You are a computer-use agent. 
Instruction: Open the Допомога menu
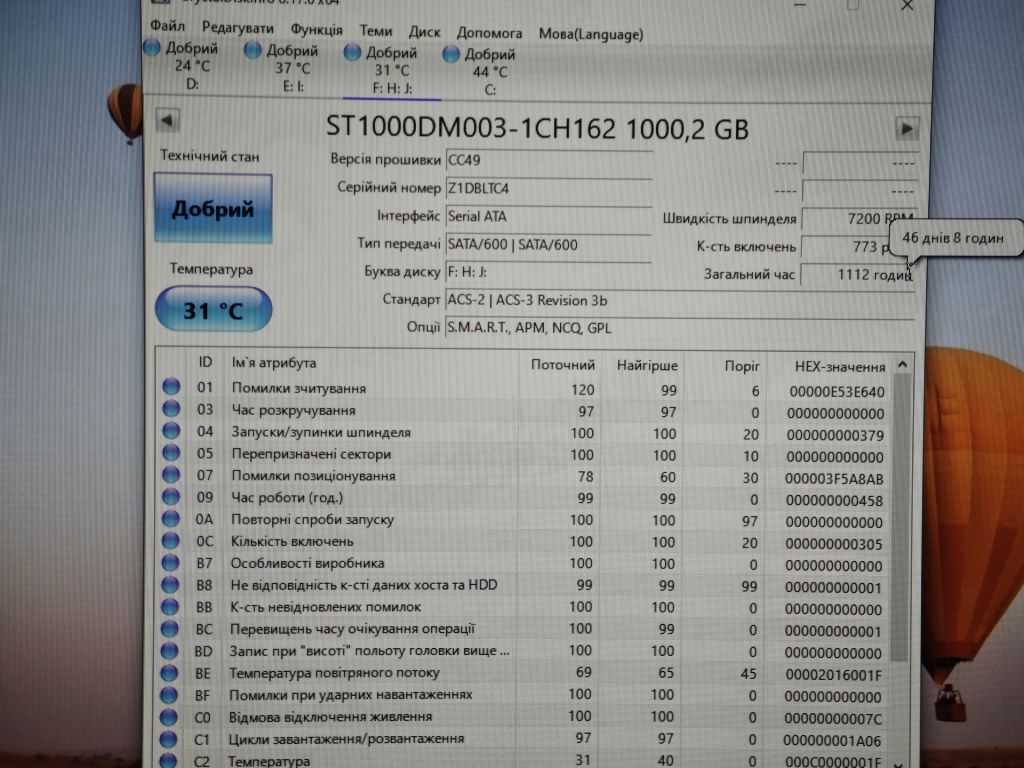point(489,33)
